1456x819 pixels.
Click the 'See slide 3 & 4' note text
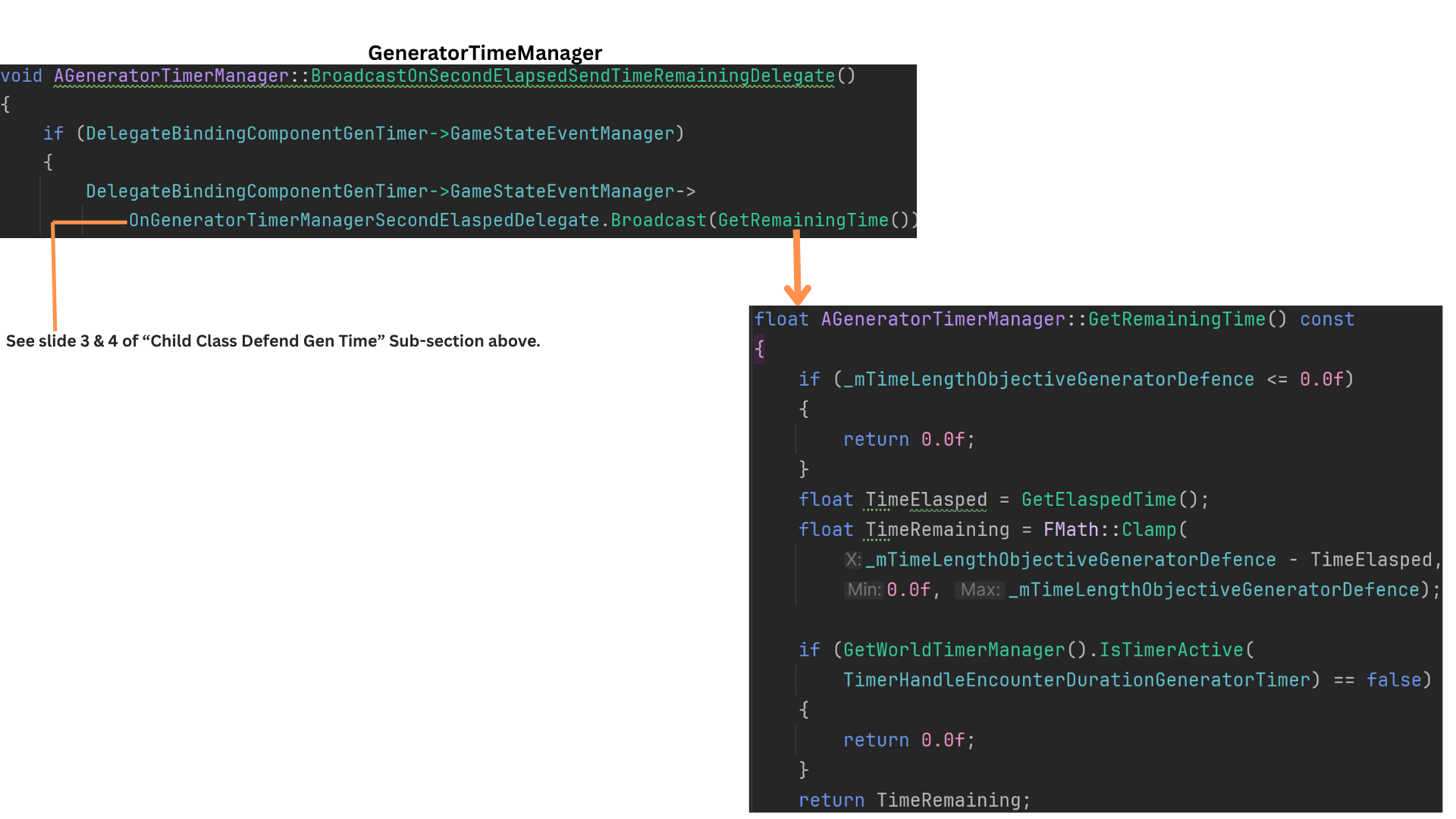(x=273, y=341)
